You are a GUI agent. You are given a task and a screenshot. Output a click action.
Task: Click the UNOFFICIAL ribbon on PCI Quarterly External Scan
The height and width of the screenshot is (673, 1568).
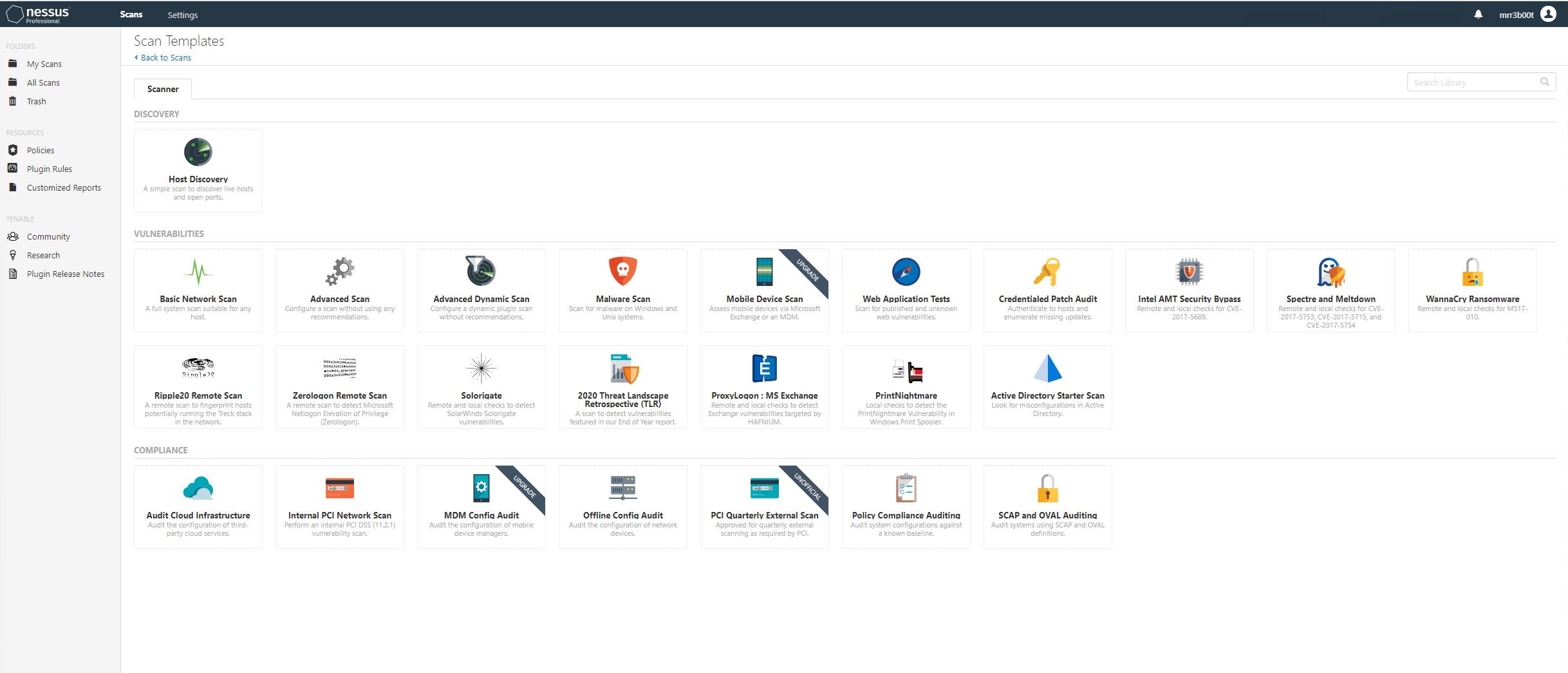pos(807,487)
